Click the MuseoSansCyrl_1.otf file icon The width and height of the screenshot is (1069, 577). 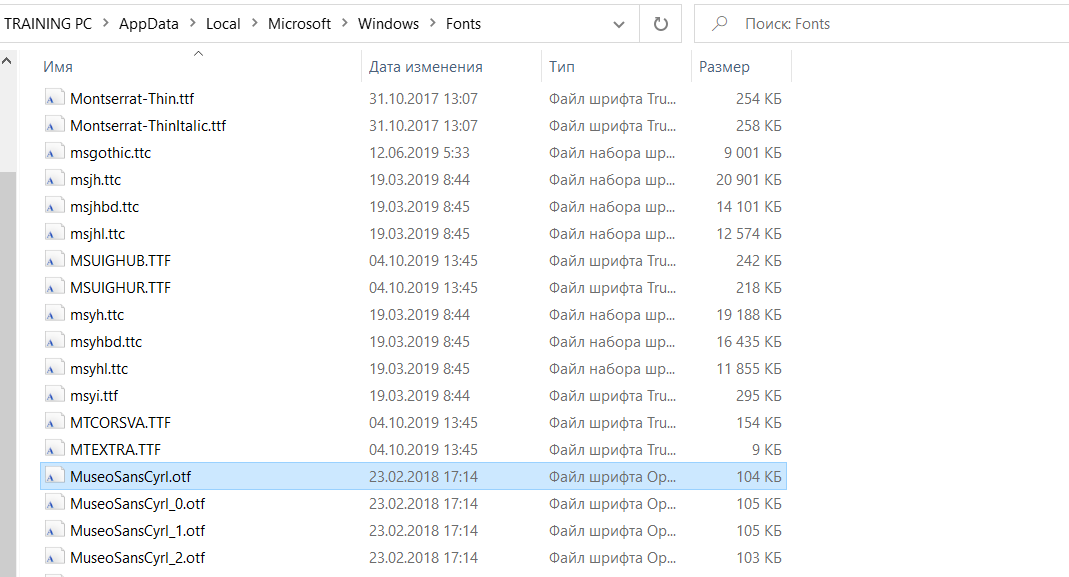[x=55, y=531]
